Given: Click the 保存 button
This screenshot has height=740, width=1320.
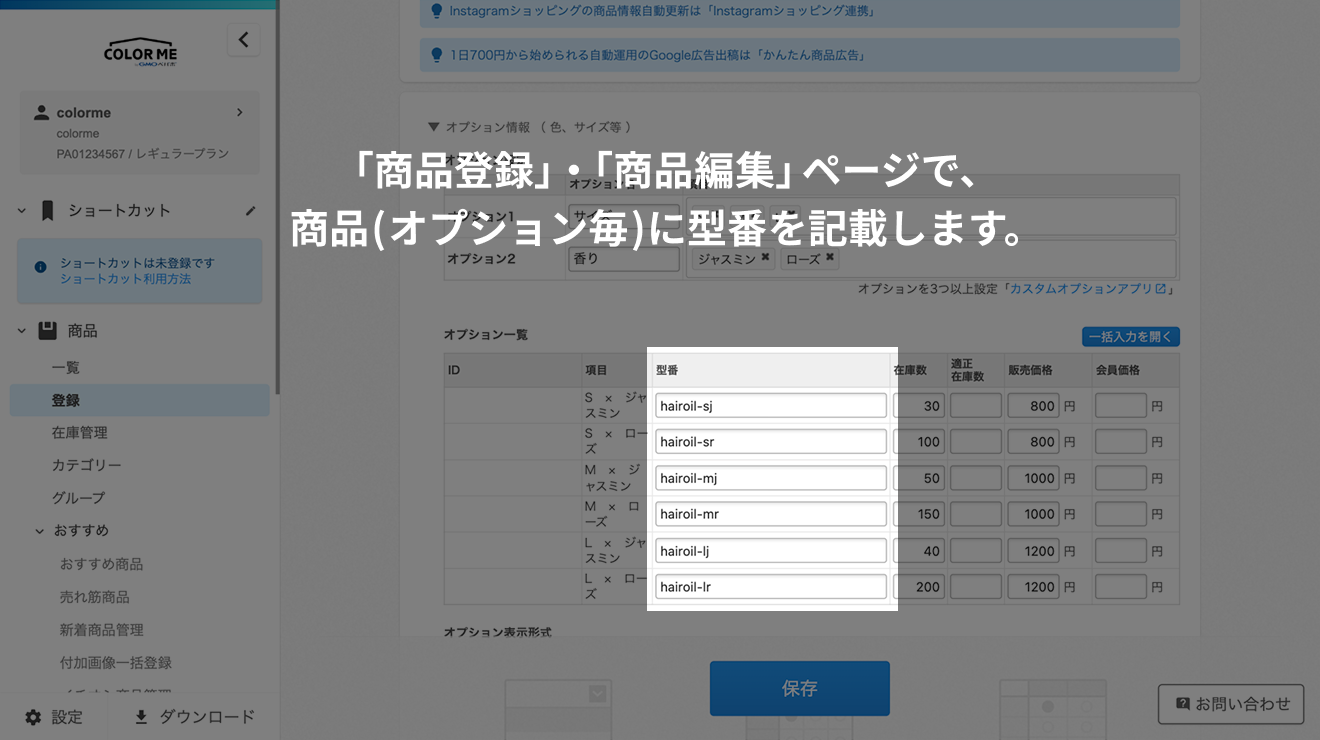Looking at the screenshot, I should click(800, 688).
